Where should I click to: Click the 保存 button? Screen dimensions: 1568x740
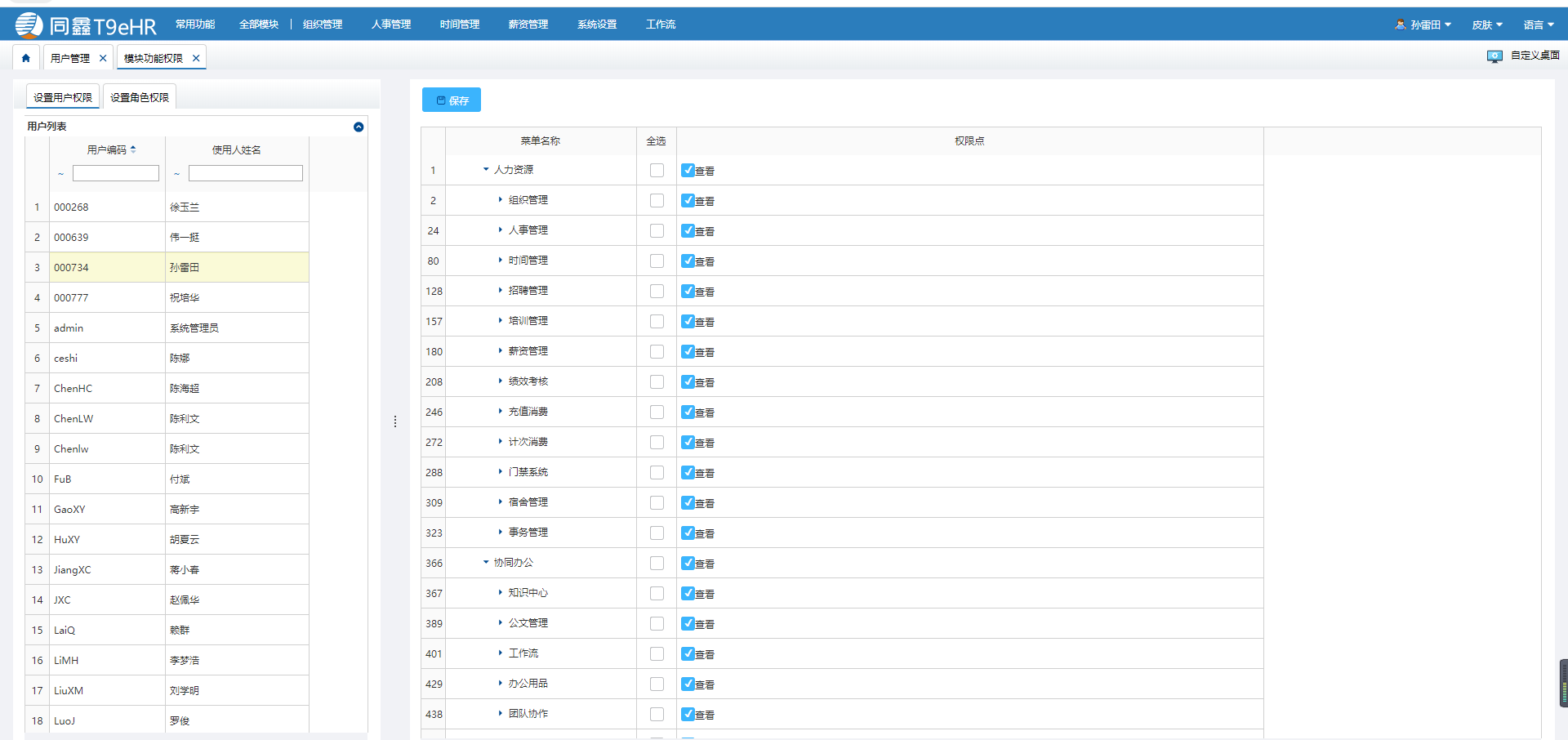point(452,100)
